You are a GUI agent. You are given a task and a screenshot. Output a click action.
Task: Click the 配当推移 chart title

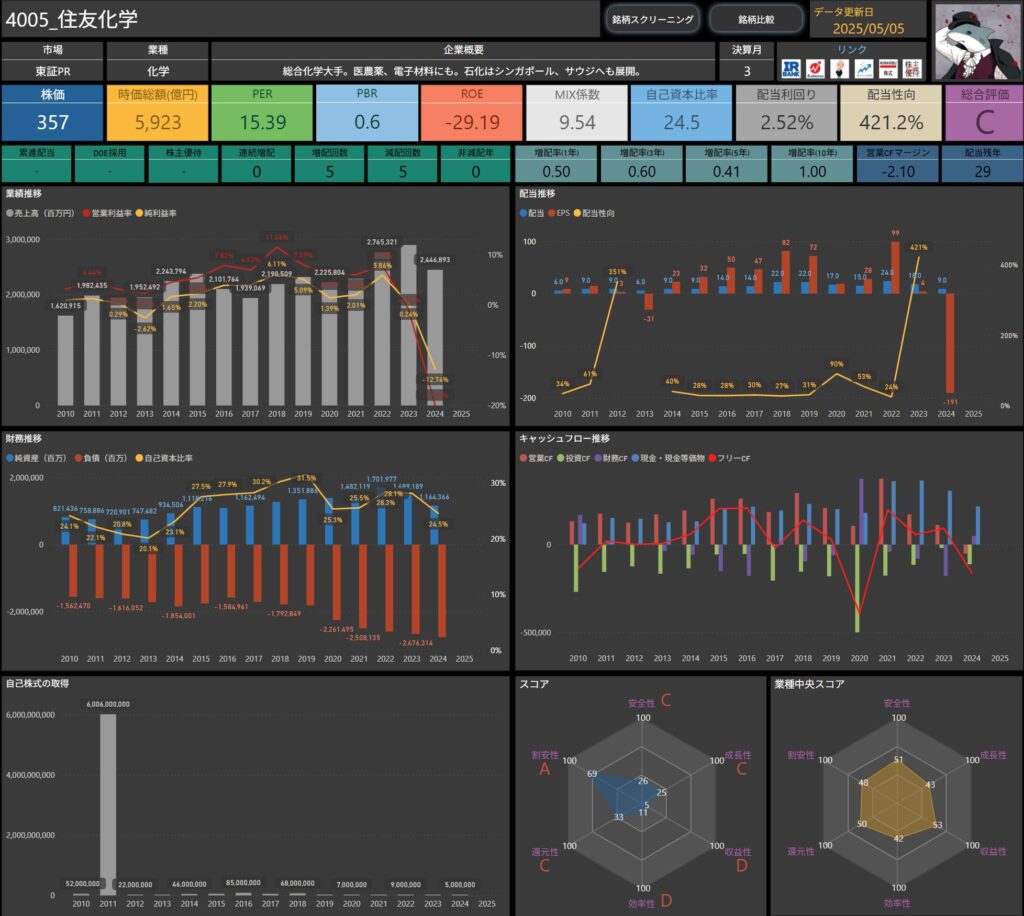[537, 194]
